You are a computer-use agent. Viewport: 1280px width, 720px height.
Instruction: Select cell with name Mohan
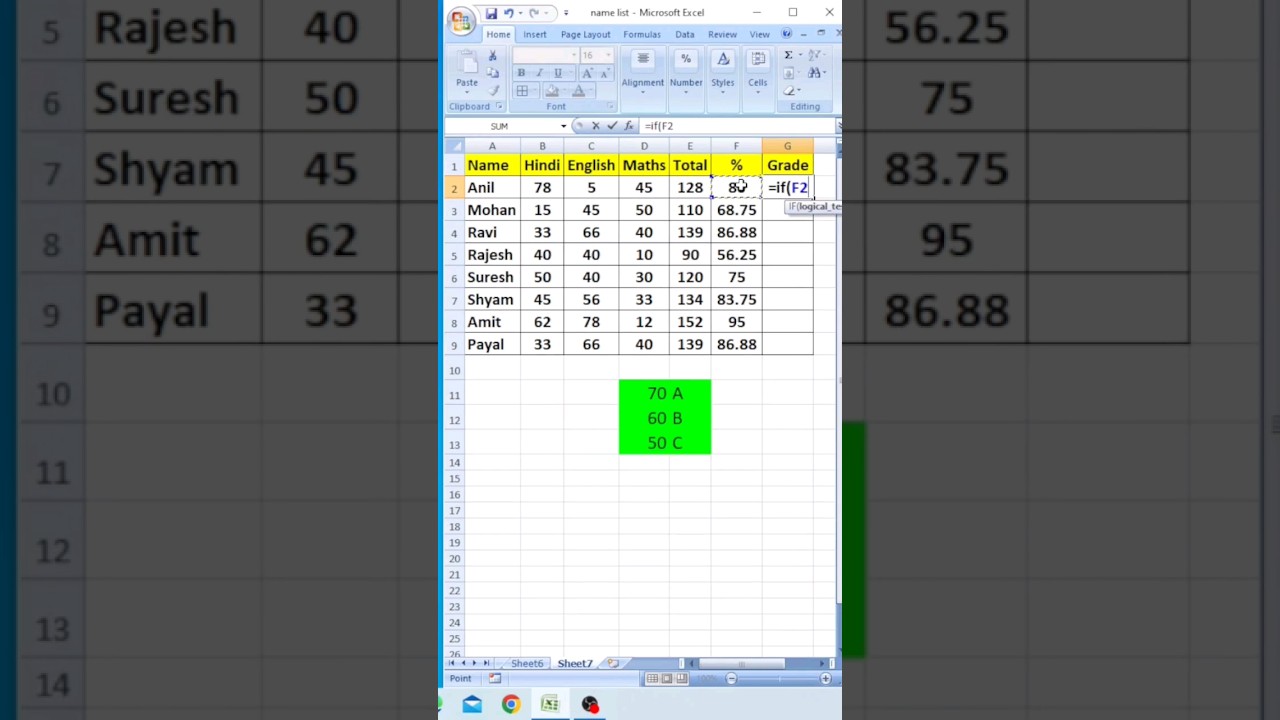(x=492, y=210)
